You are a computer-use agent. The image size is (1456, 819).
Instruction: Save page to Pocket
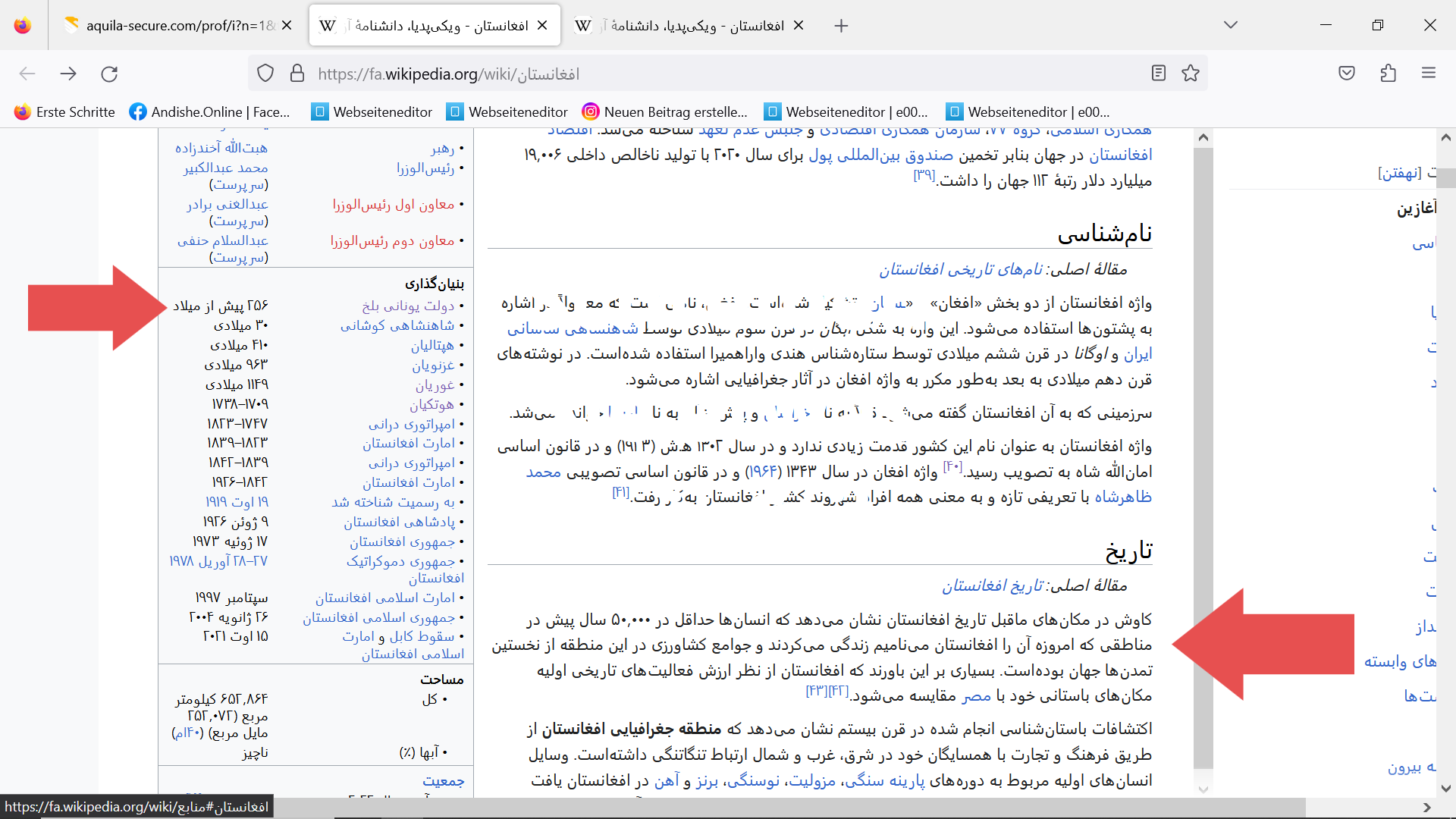pyautogui.click(x=1347, y=74)
